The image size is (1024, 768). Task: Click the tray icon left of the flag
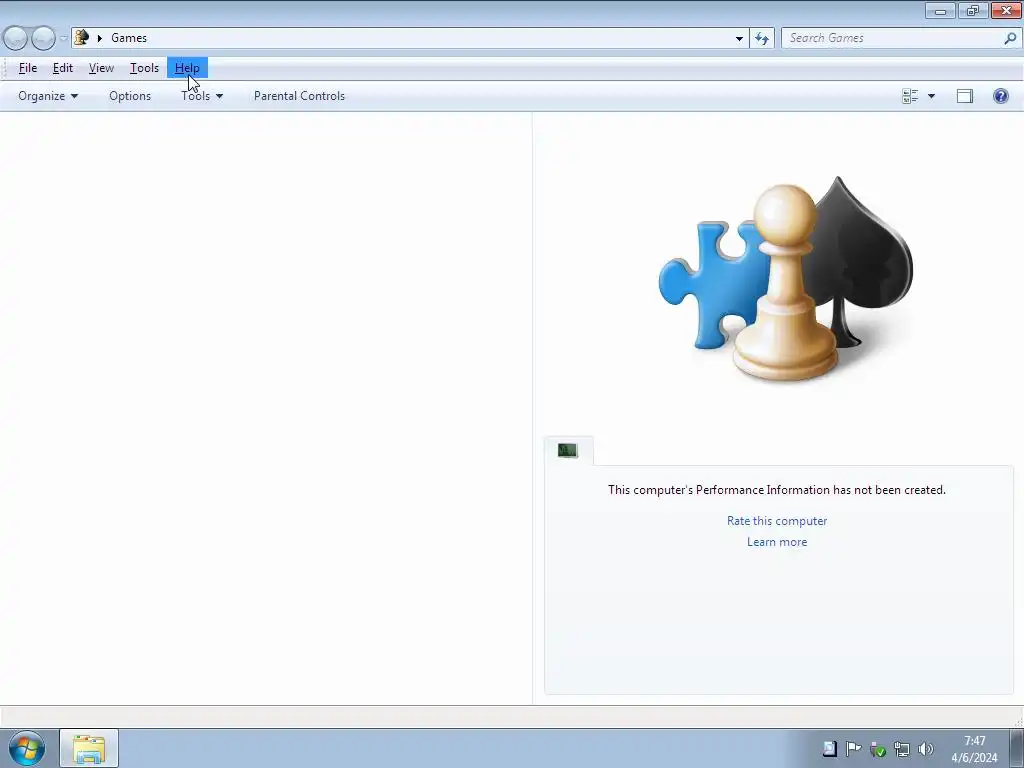pos(829,749)
